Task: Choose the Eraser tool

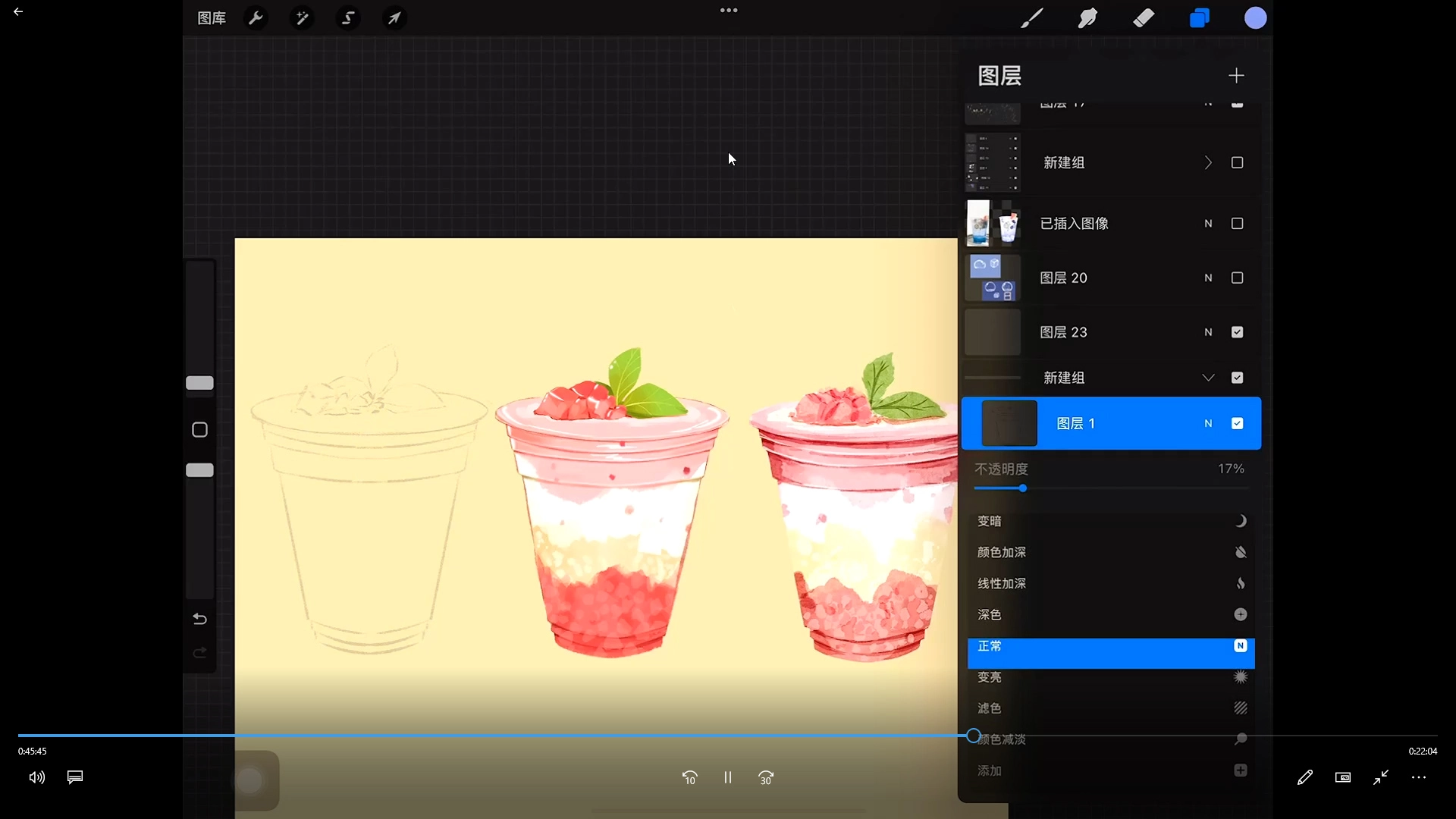Action: [x=1144, y=18]
